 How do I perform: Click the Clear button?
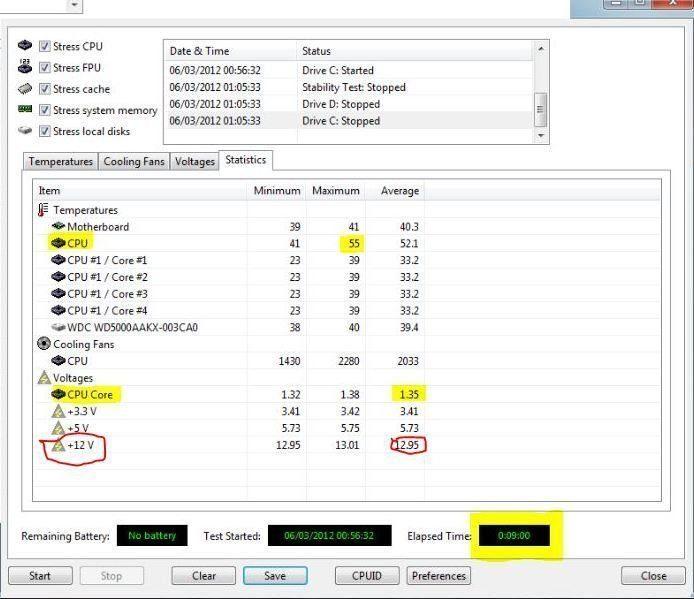(204, 576)
